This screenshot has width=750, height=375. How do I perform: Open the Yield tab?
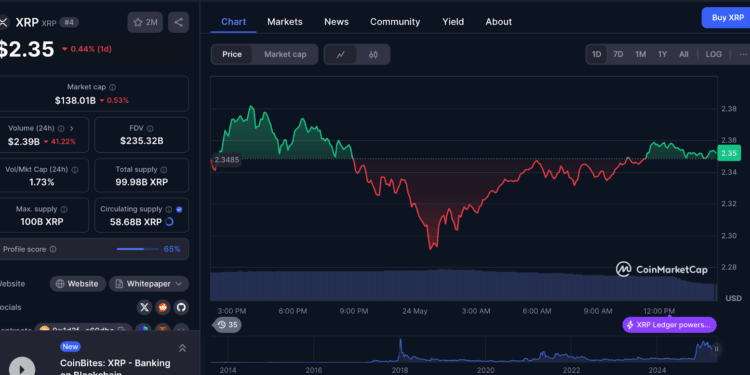pyautogui.click(x=453, y=22)
